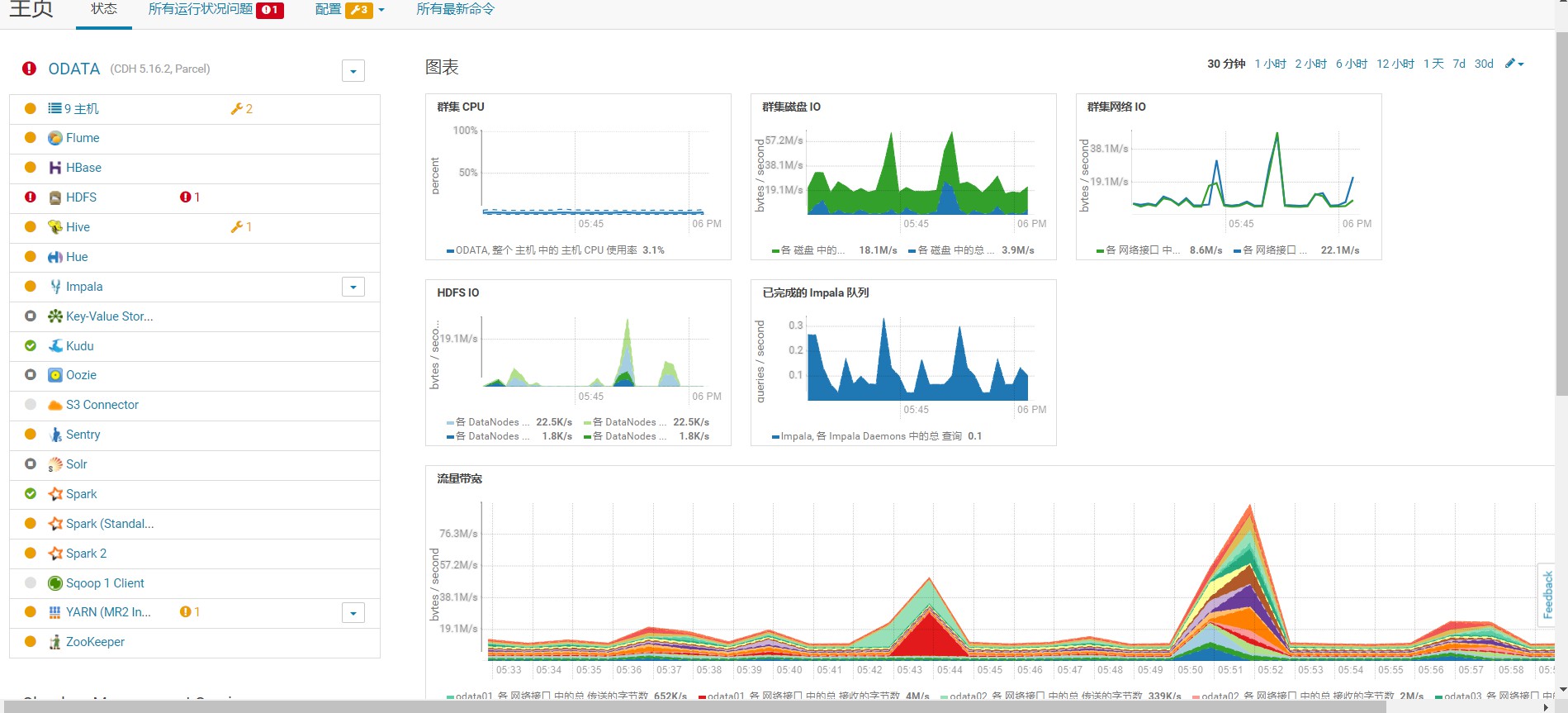This screenshot has width=1568, height=713.
Task: Click the HBase service icon
Action: (55, 168)
